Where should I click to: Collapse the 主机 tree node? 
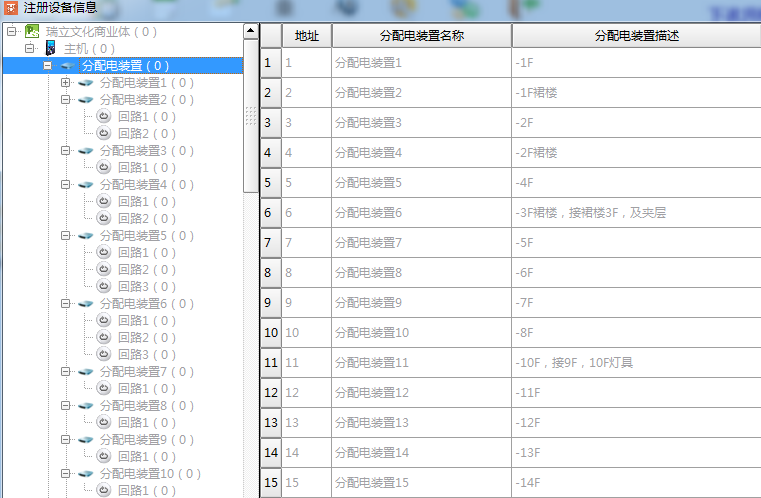(30, 49)
